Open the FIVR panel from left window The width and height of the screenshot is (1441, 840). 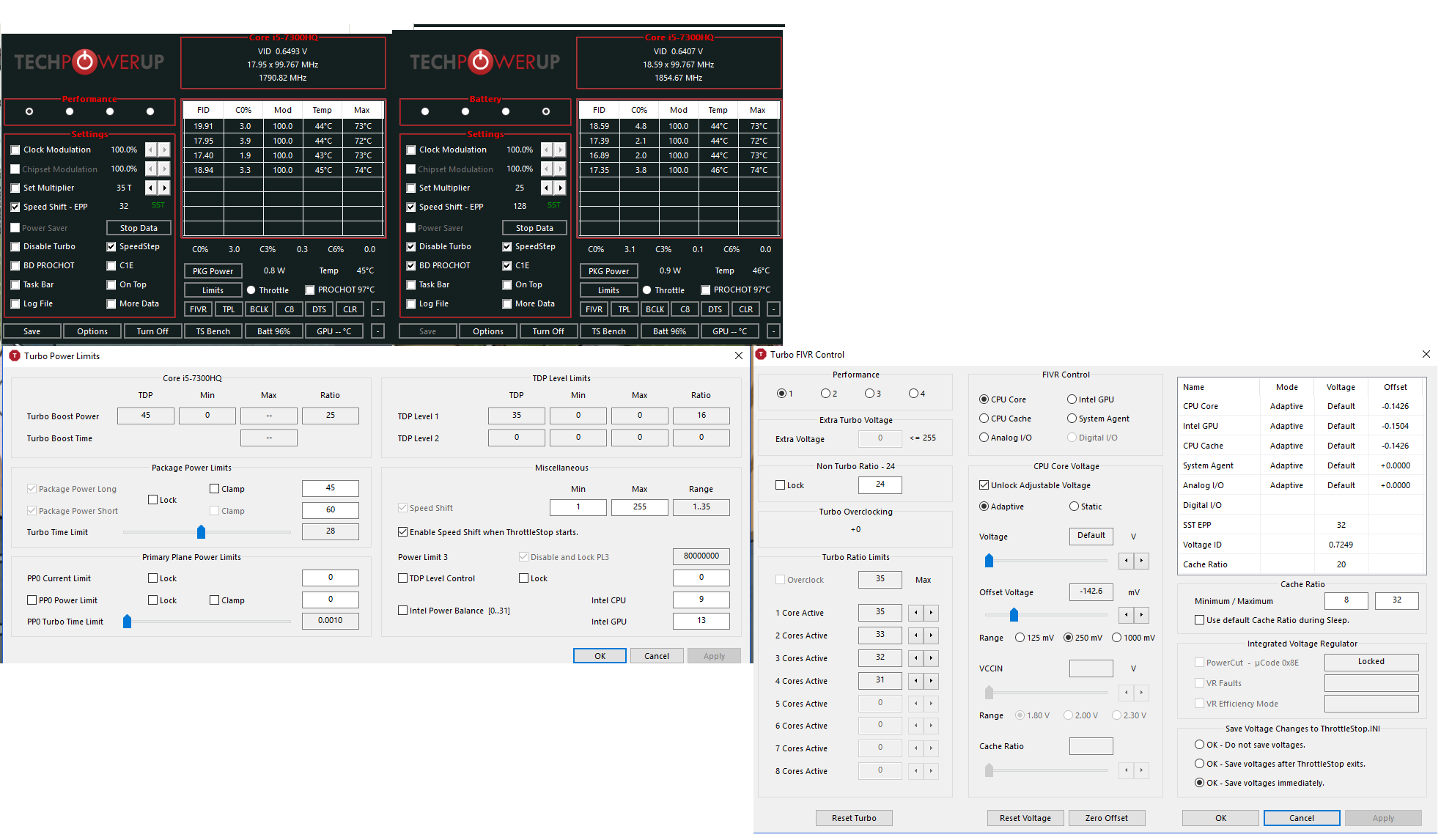198,309
